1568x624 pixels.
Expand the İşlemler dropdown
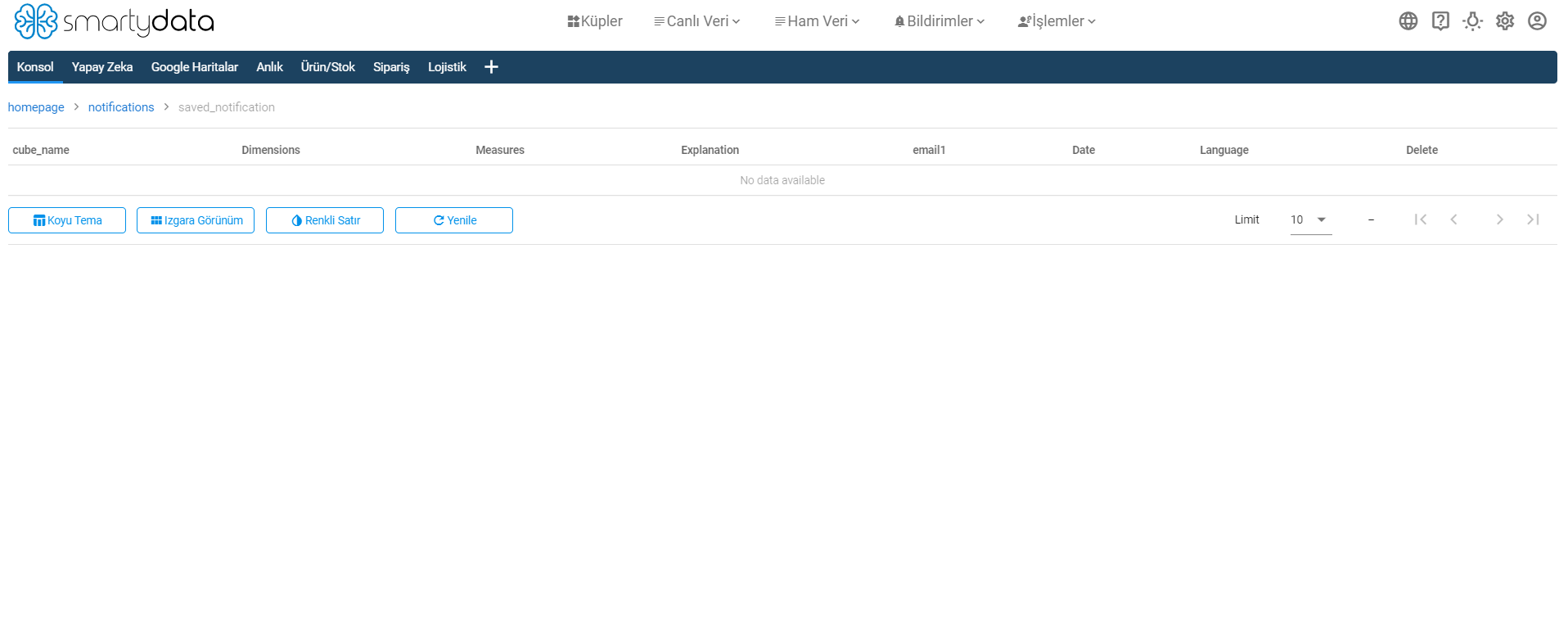click(1057, 21)
